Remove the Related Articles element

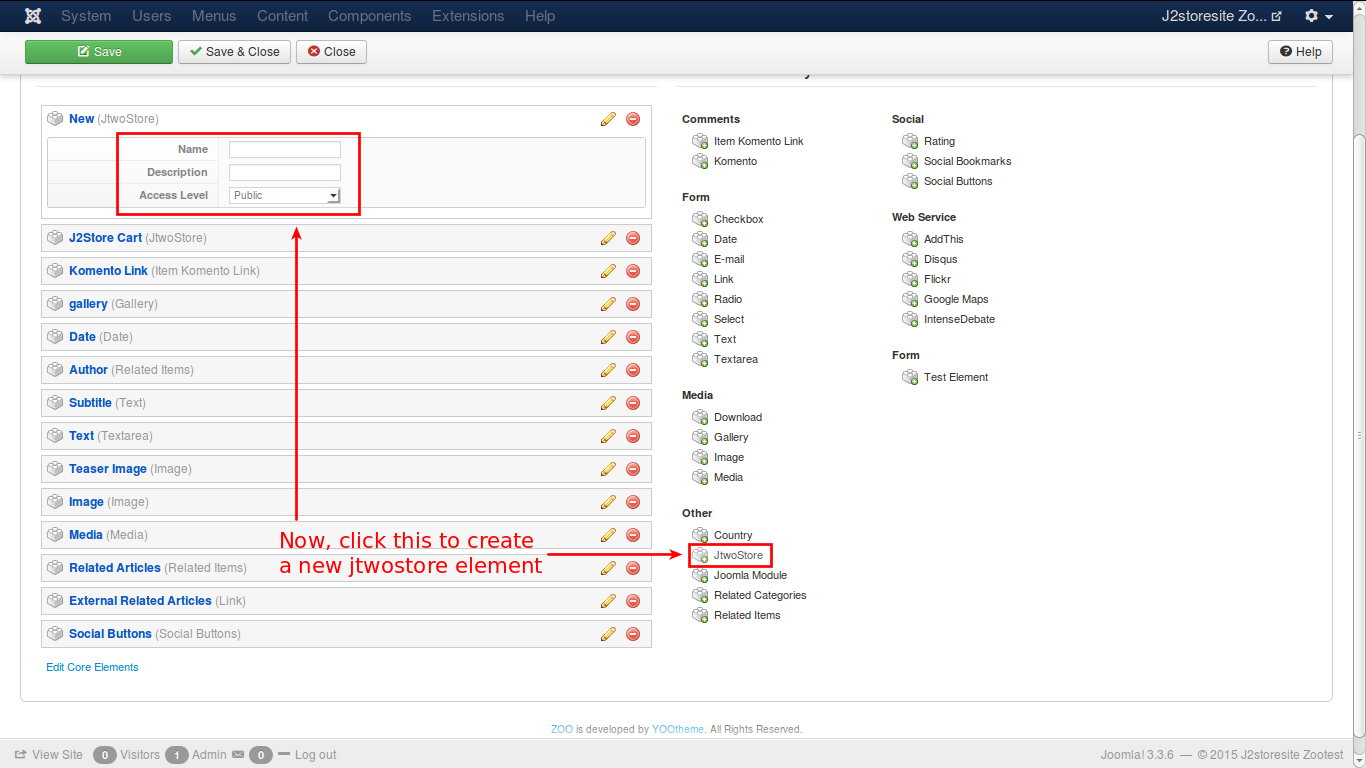pyautogui.click(x=633, y=568)
